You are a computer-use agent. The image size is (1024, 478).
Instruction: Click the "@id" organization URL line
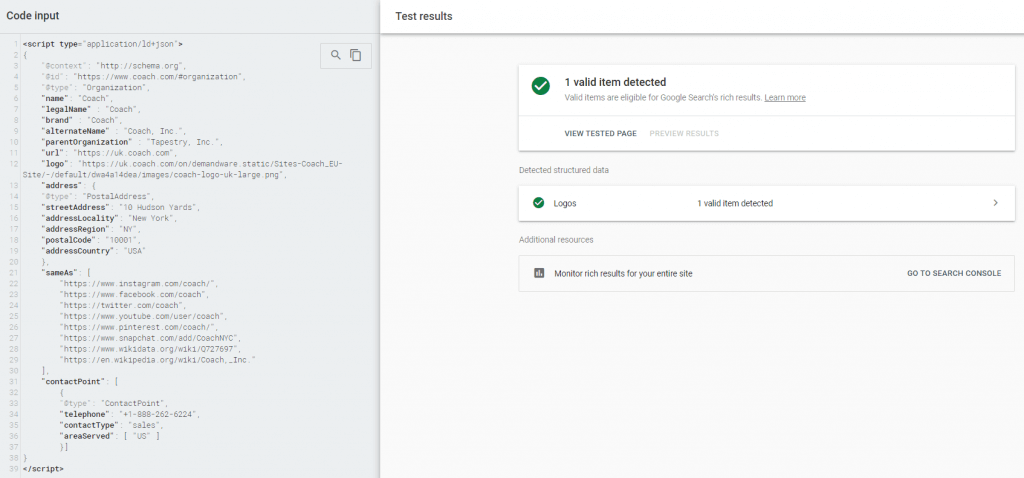[143, 77]
